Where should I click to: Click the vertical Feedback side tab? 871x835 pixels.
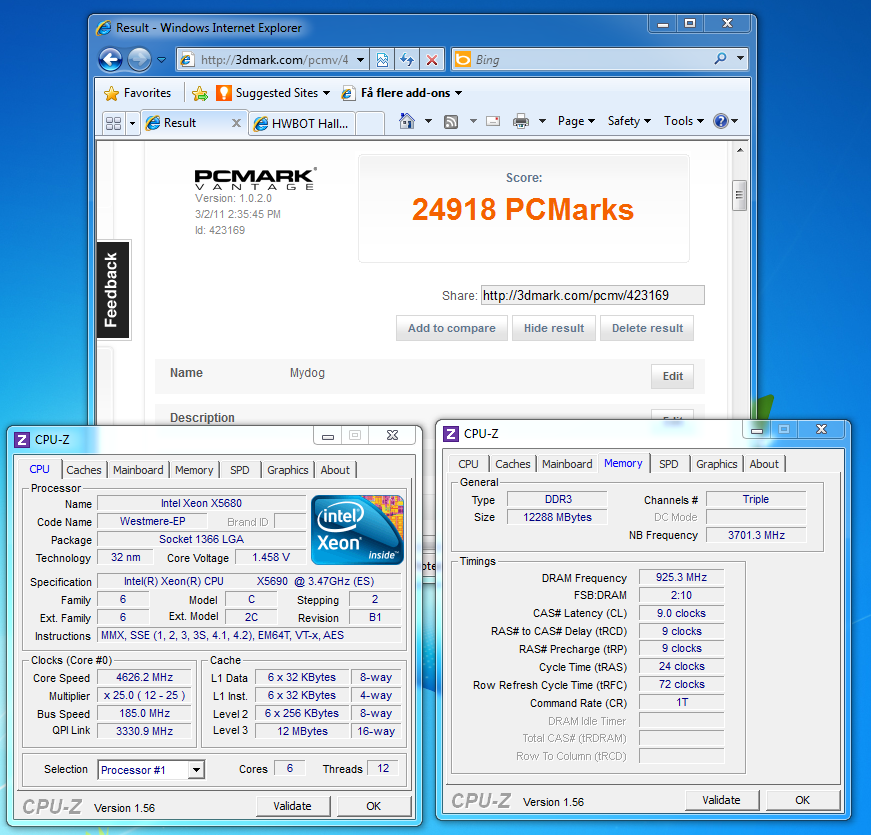click(x=113, y=290)
